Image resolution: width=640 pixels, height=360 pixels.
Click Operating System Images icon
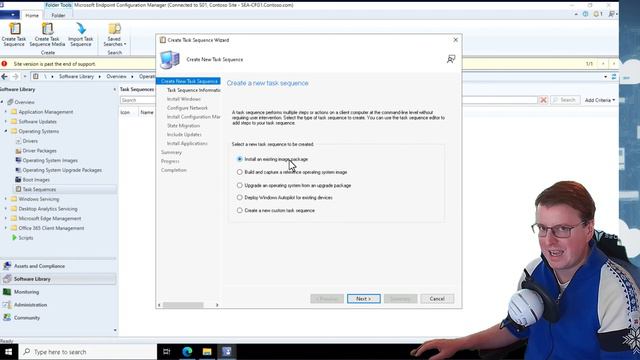pyautogui.click(x=18, y=160)
